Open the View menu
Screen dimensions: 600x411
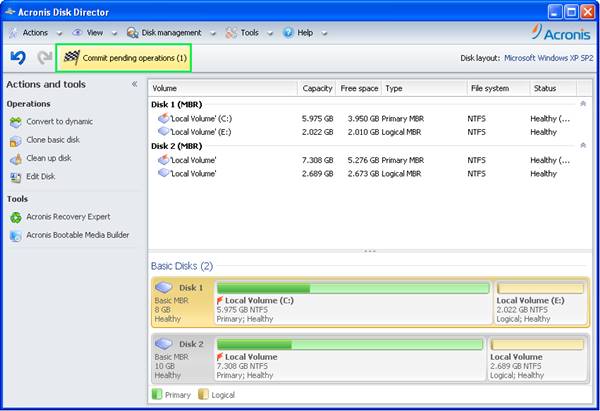(95, 33)
